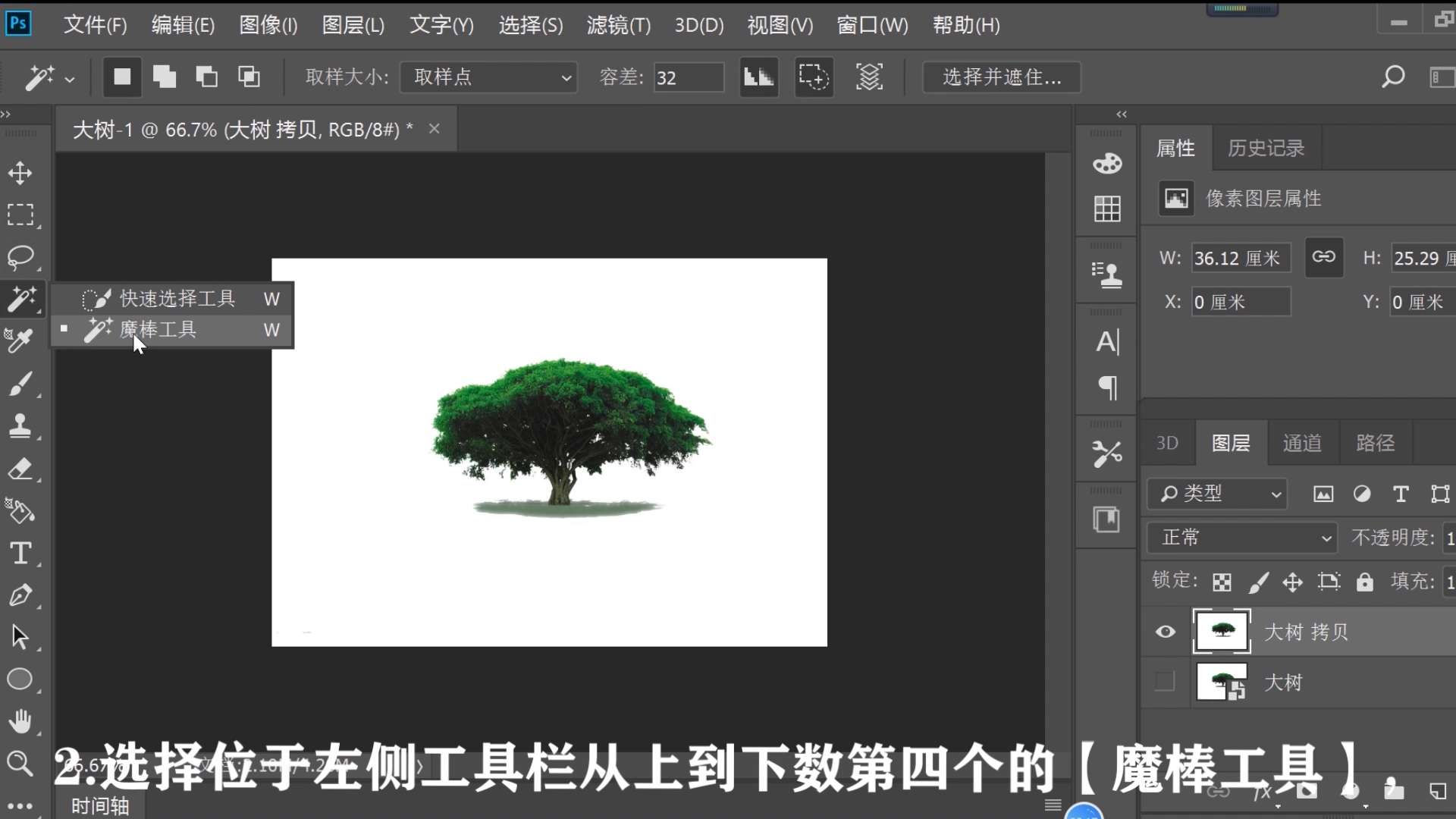The image size is (1456, 819).
Task: Open the swatches grid panel icon
Action: tap(1107, 209)
